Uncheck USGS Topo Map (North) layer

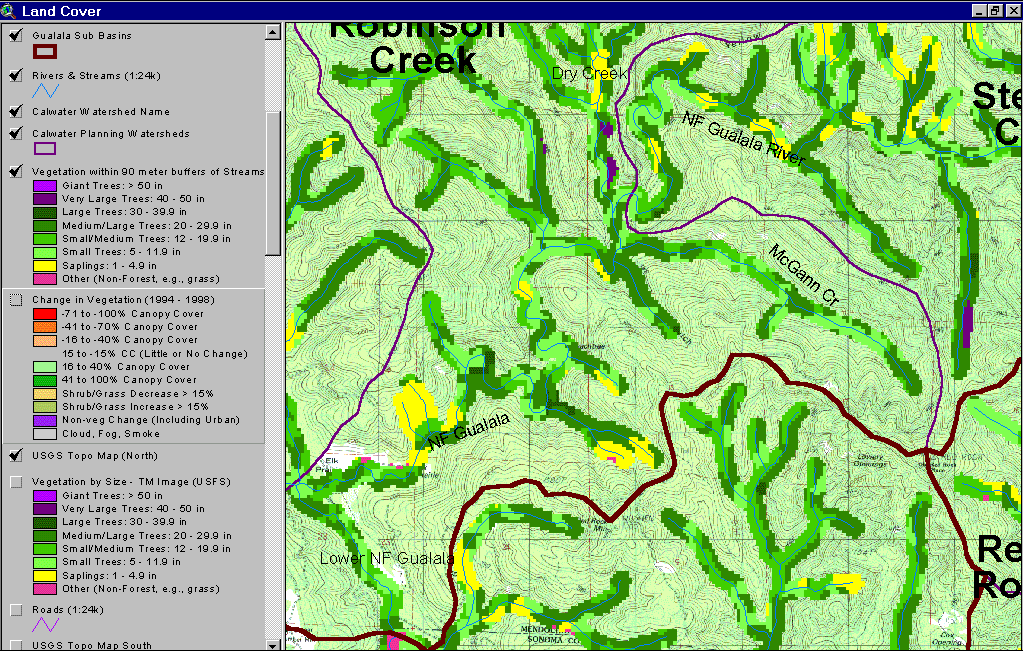pos(16,455)
